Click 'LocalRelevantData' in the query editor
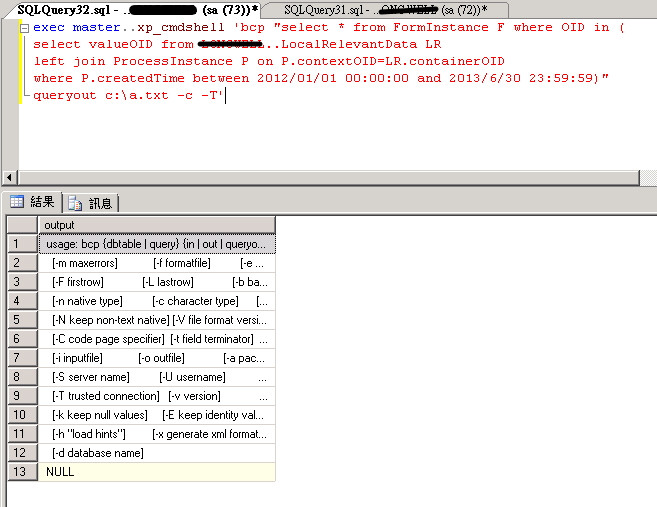657x507 pixels. [x=349, y=44]
